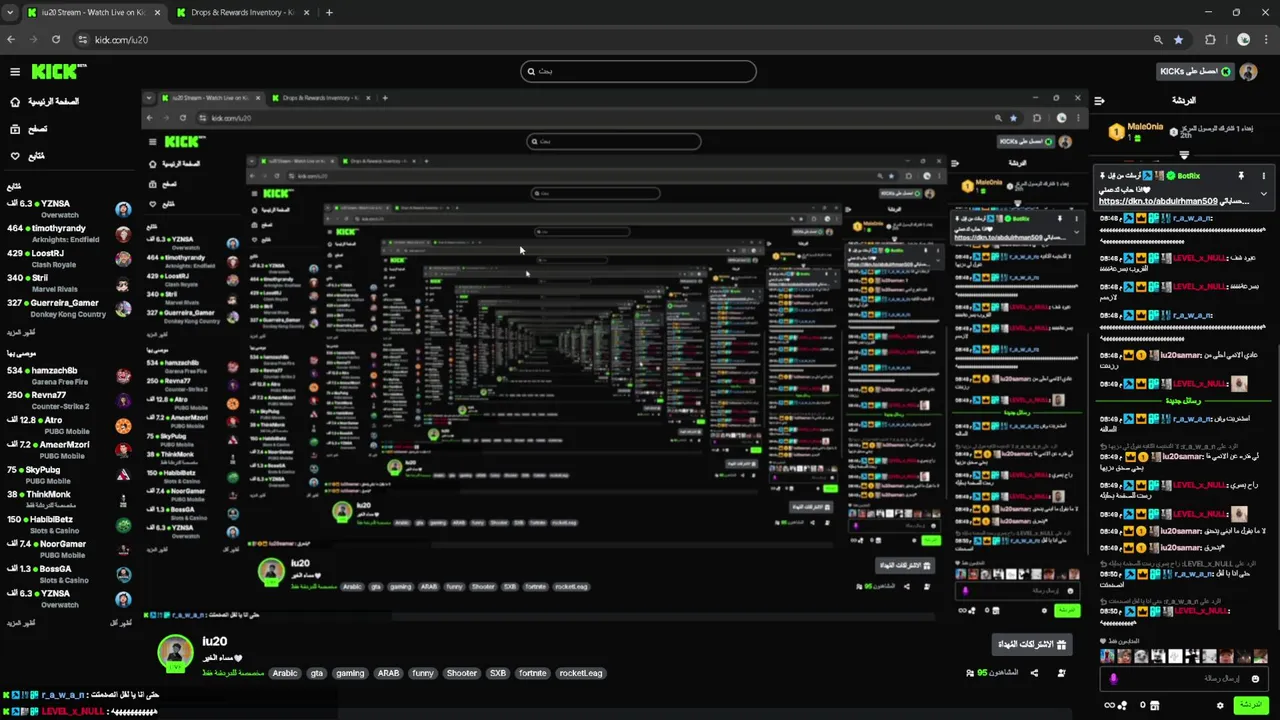Open the chat shop icon
This screenshot has width=1280, height=720.
(1155, 705)
